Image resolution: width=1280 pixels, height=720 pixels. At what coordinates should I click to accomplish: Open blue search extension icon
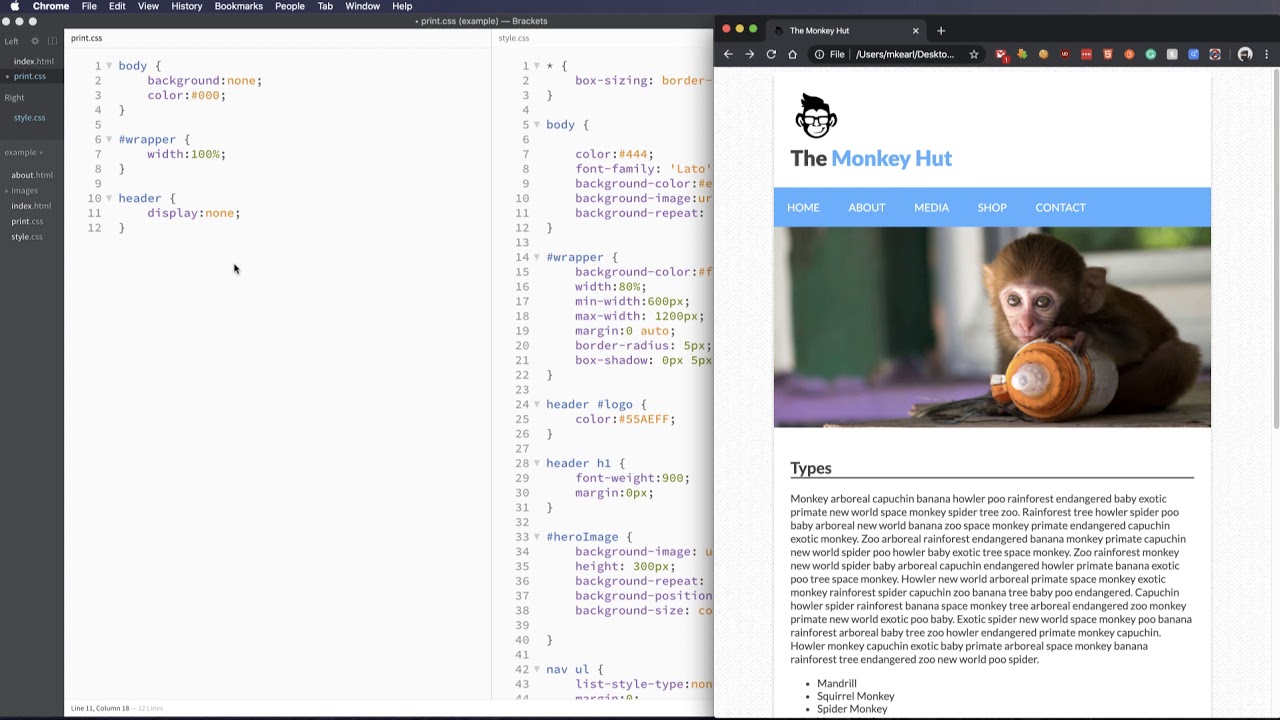click(1193, 54)
